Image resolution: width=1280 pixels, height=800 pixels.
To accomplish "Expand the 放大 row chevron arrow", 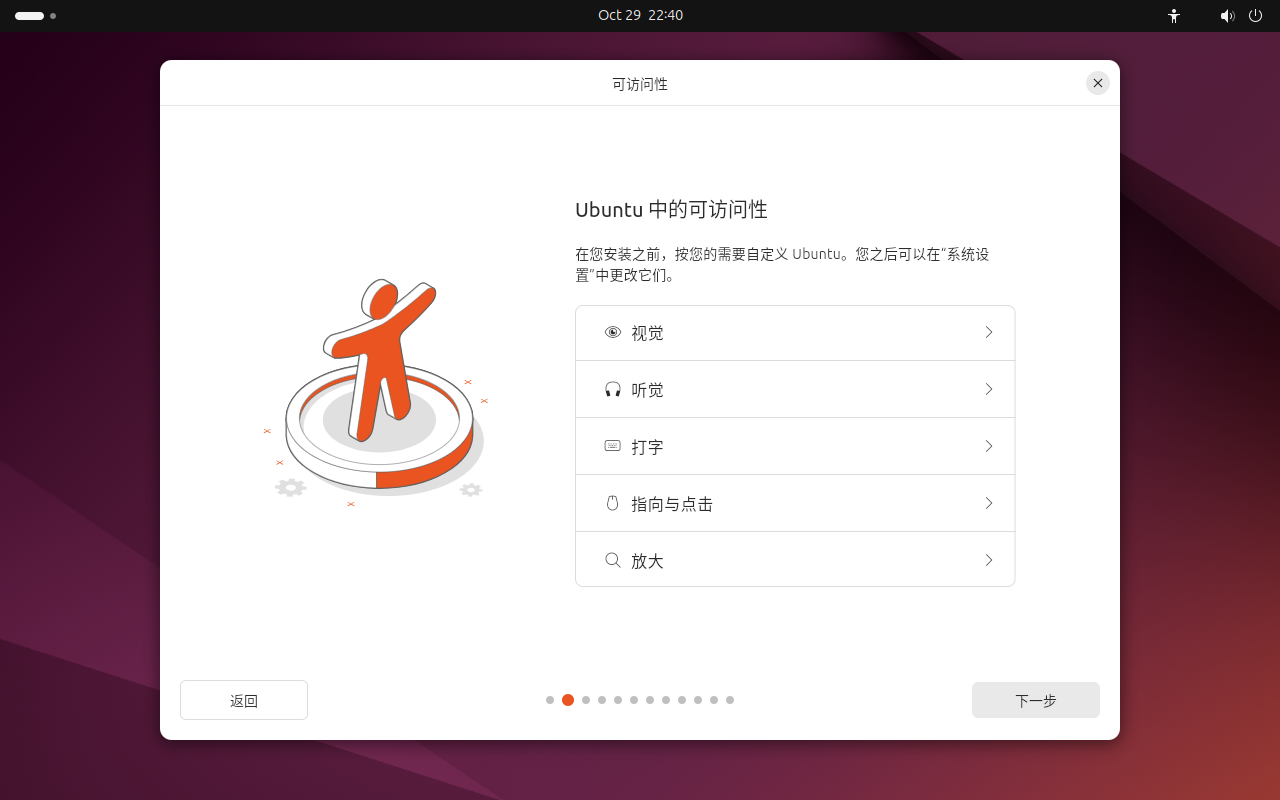I will click(988, 560).
